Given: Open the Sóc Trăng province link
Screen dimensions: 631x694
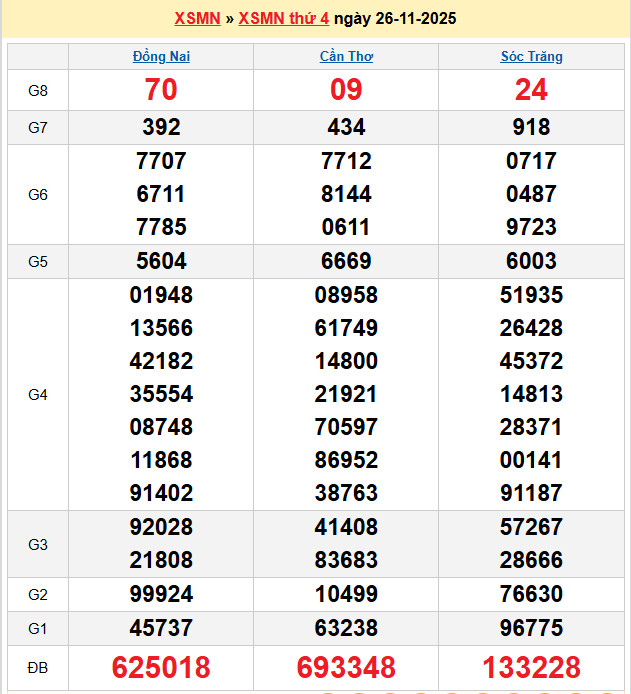Looking at the screenshot, I should (531, 57).
